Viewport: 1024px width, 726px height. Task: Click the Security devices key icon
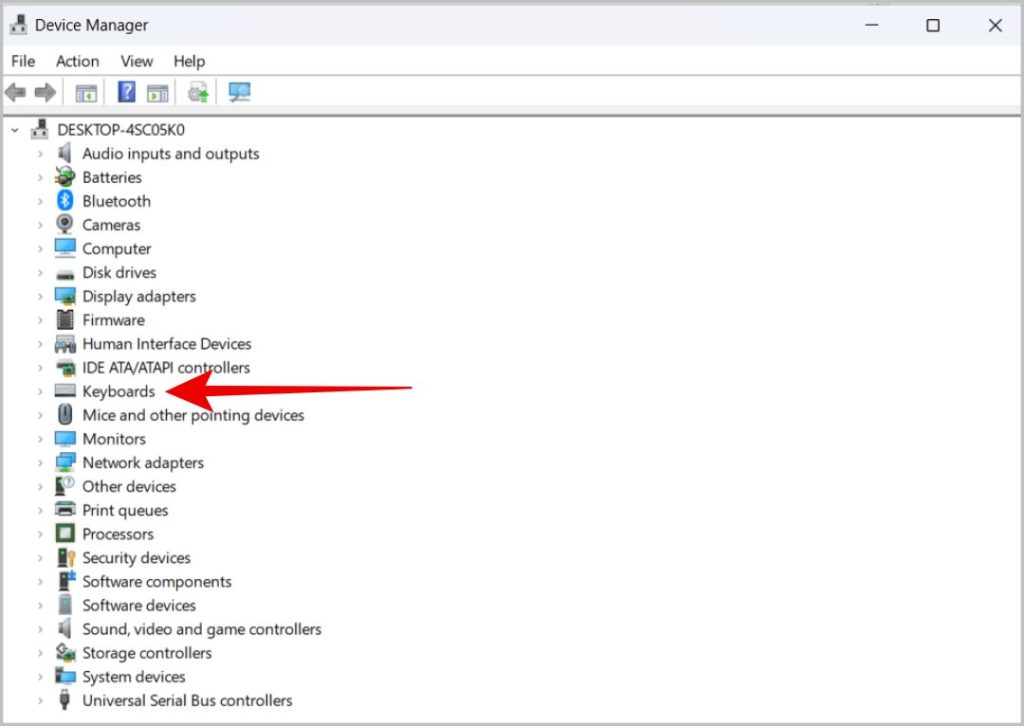coord(66,558)
